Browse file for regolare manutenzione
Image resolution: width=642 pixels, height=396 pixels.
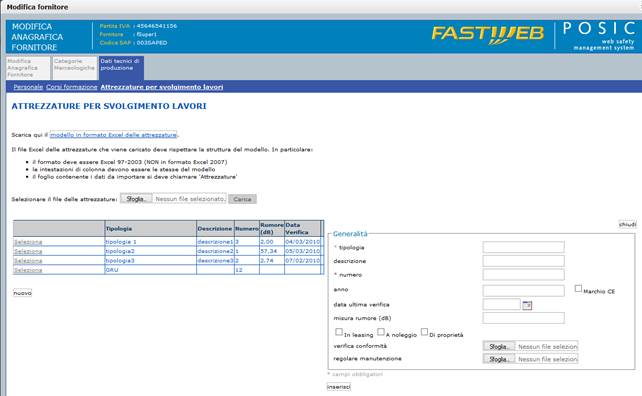point(499,359)
